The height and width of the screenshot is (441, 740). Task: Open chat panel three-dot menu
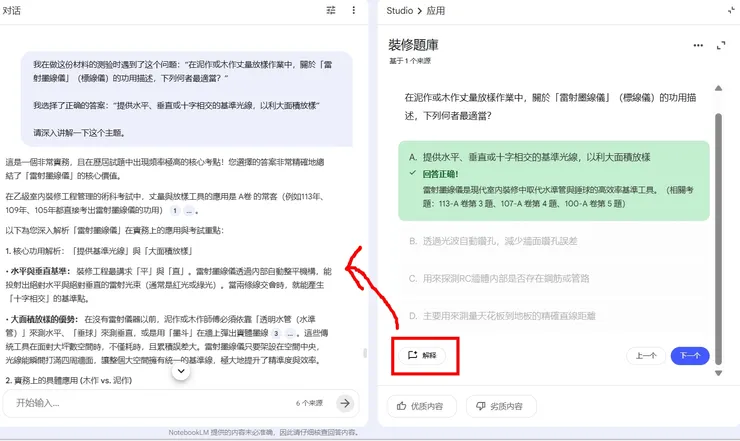click(x=353, y=10)
